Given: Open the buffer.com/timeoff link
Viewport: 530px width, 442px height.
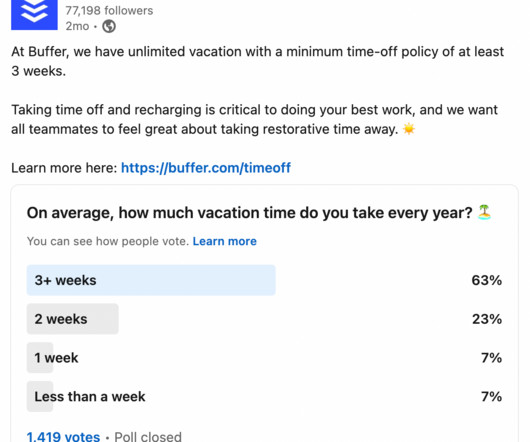Looking at the screenshot, I should [x=206, y=168].
